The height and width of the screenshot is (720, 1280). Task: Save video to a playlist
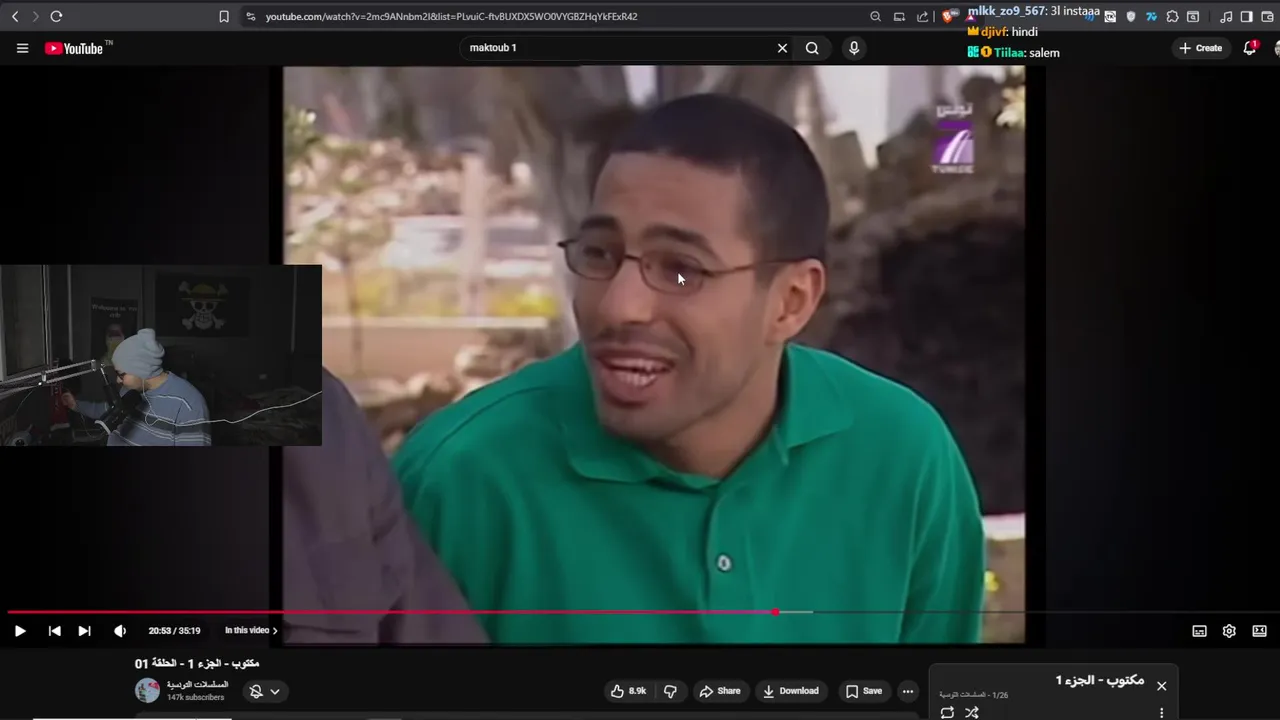pyautogui.click(x=863, y=691)
